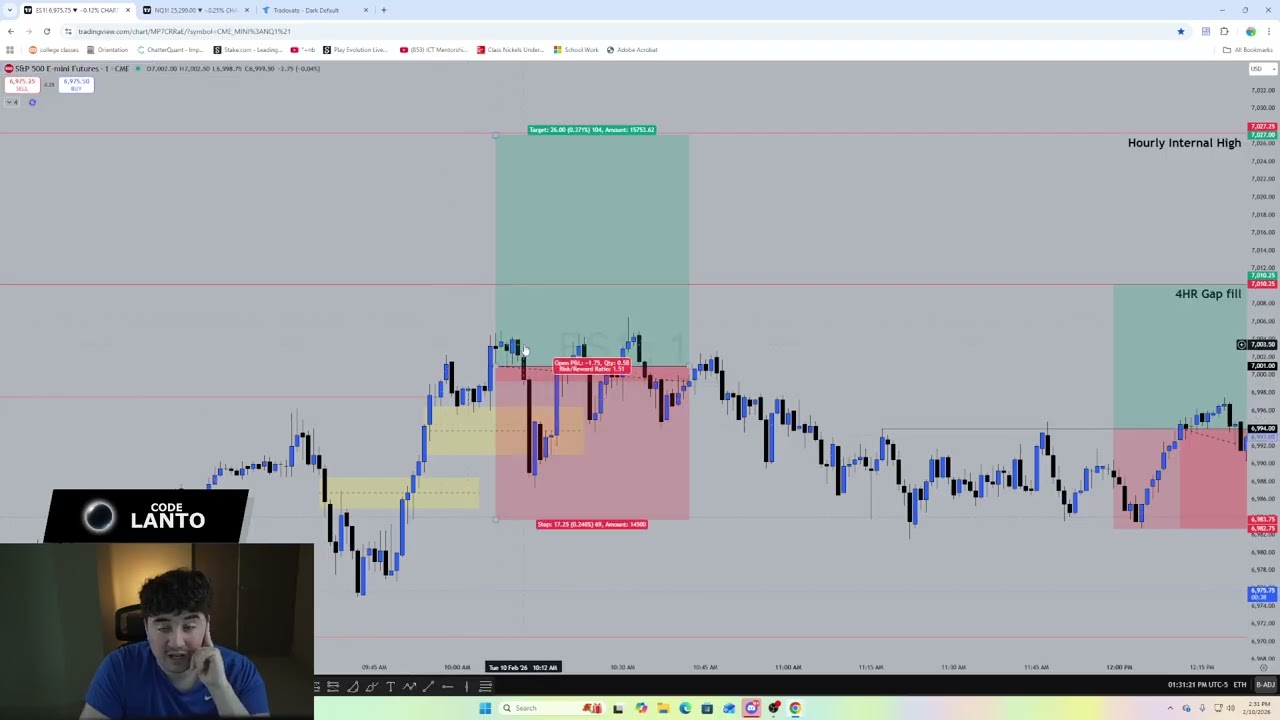This screenshot has width=1280, height=720.
Task: Select the Vertical Line tool
Action: click(x=466, y=686)
